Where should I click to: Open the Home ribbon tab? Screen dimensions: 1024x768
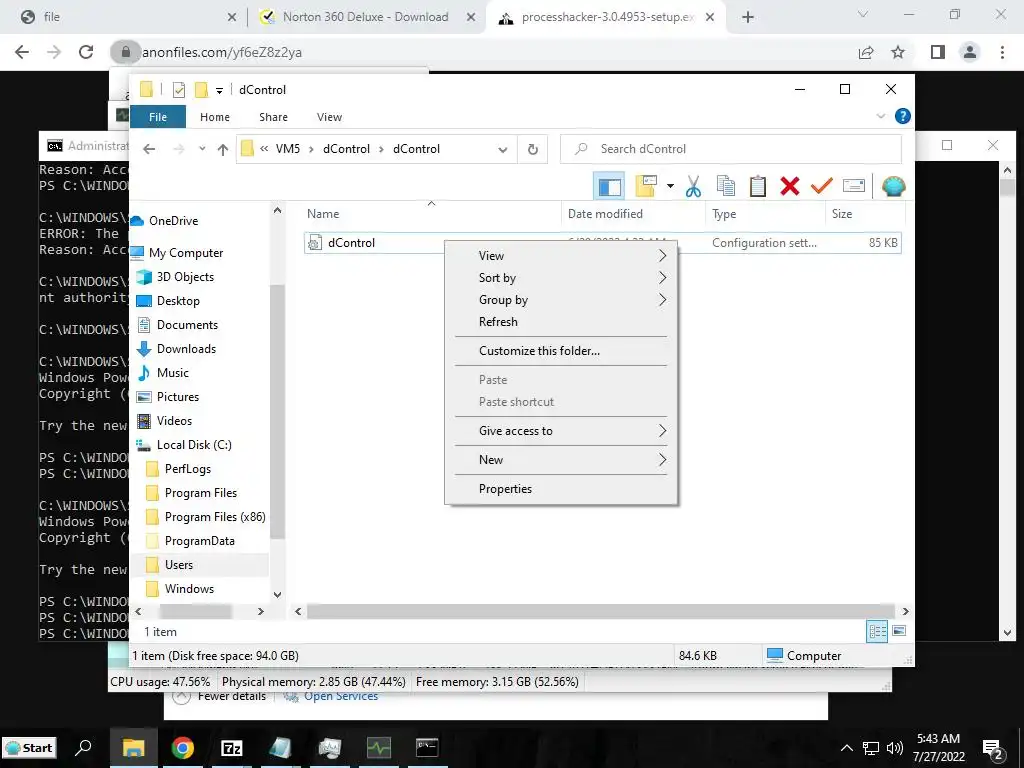pyautogui.click(x=215, y=117)
